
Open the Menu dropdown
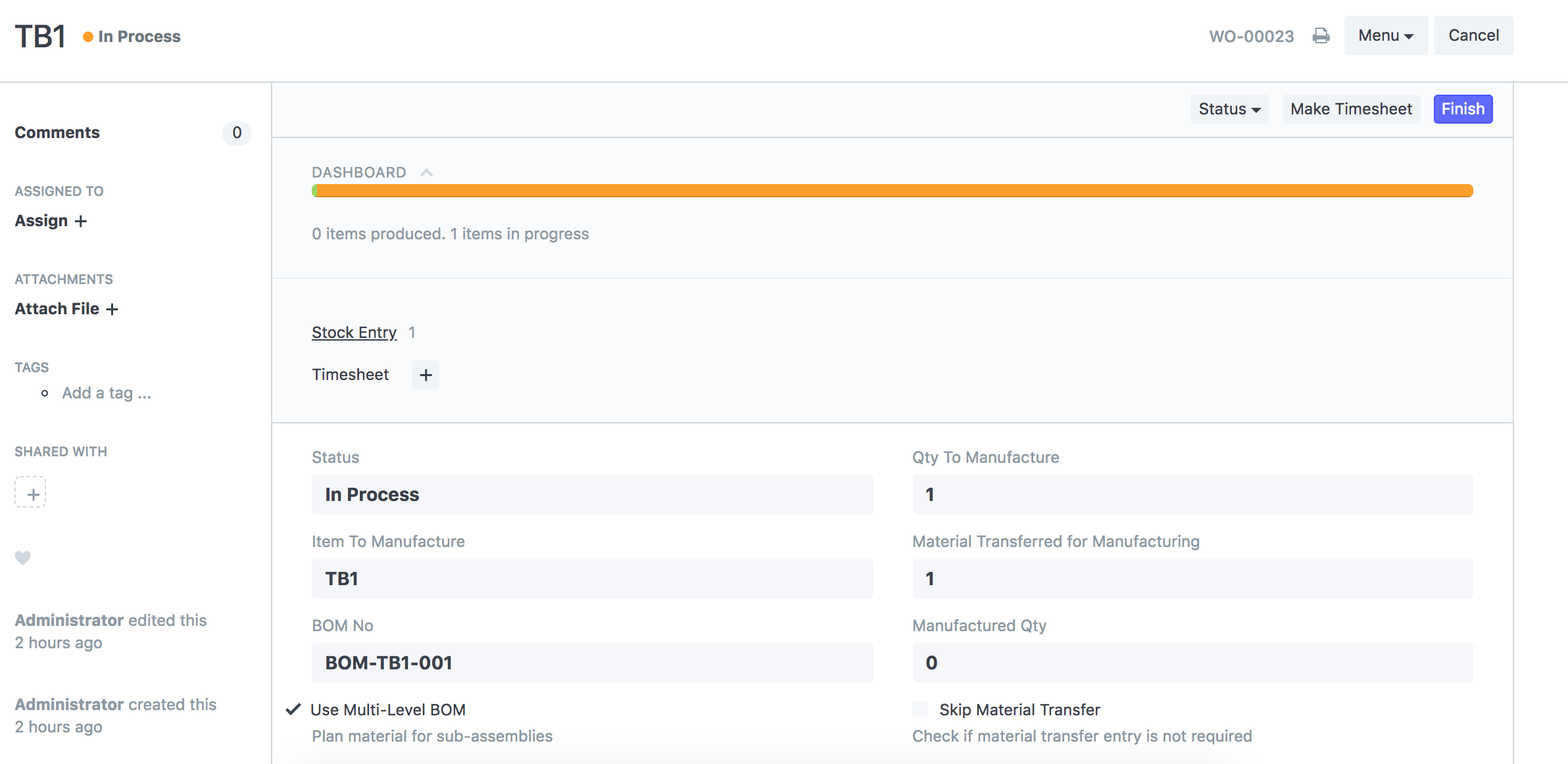coord(1385,36)
